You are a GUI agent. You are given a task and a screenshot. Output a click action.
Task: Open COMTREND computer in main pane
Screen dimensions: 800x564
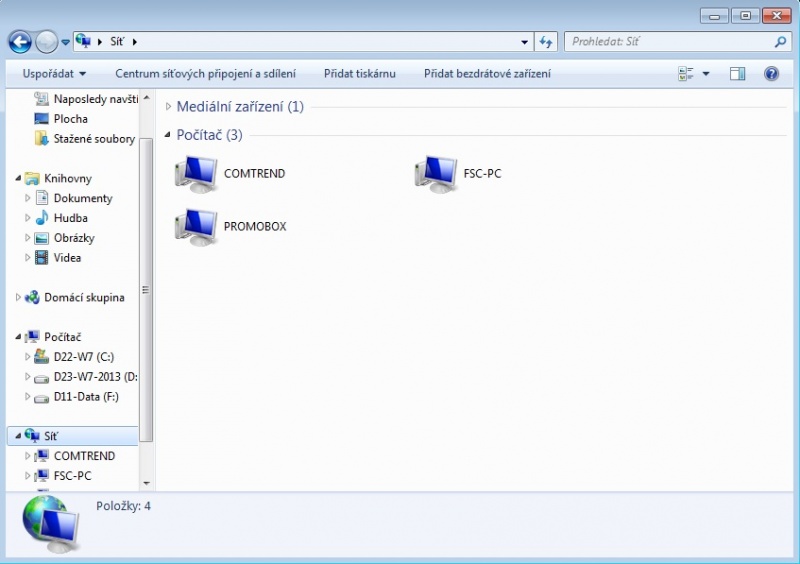pos(230,174)
